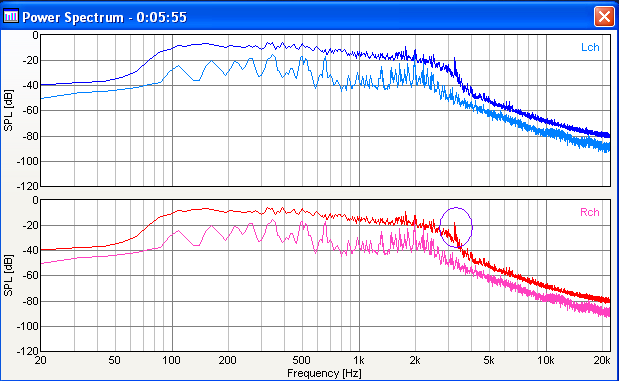
Task: Click the "-60" dB tick of the Rch graph
Action: click(30, 276)
